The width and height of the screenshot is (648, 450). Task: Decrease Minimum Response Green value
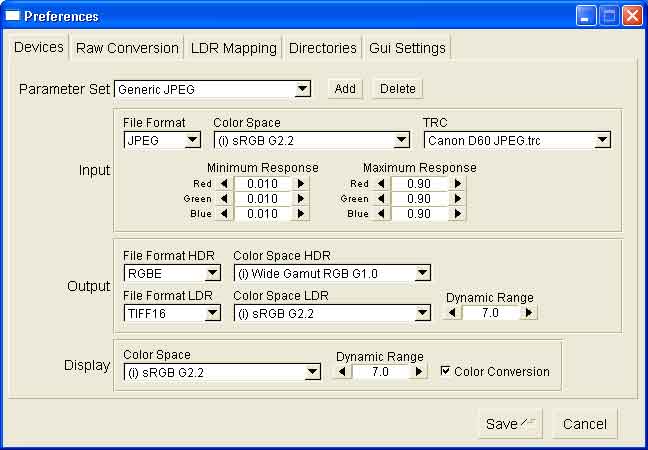224,199
